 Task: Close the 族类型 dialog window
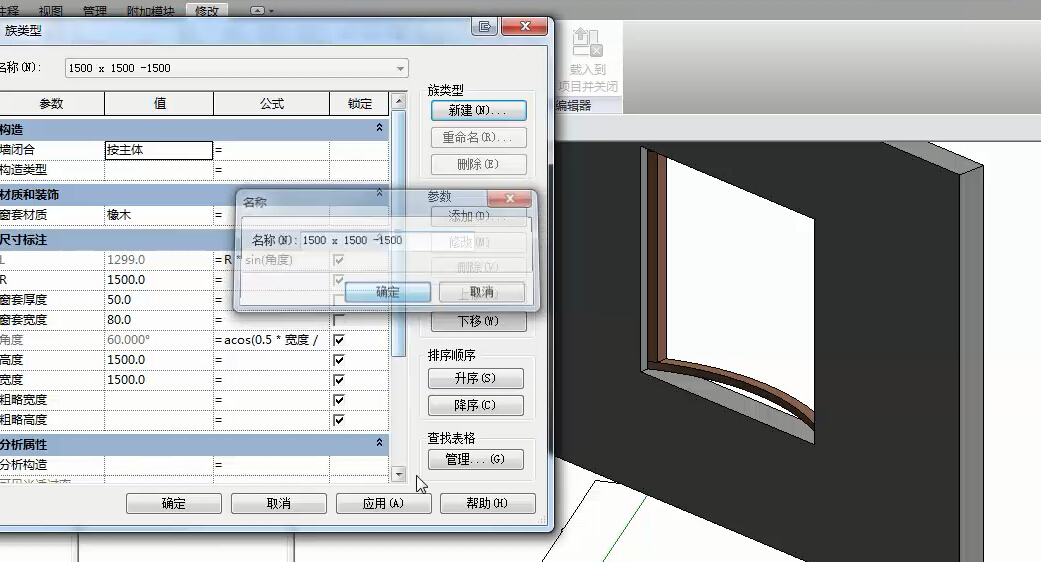pyautogui.click(x=524, y=28)
